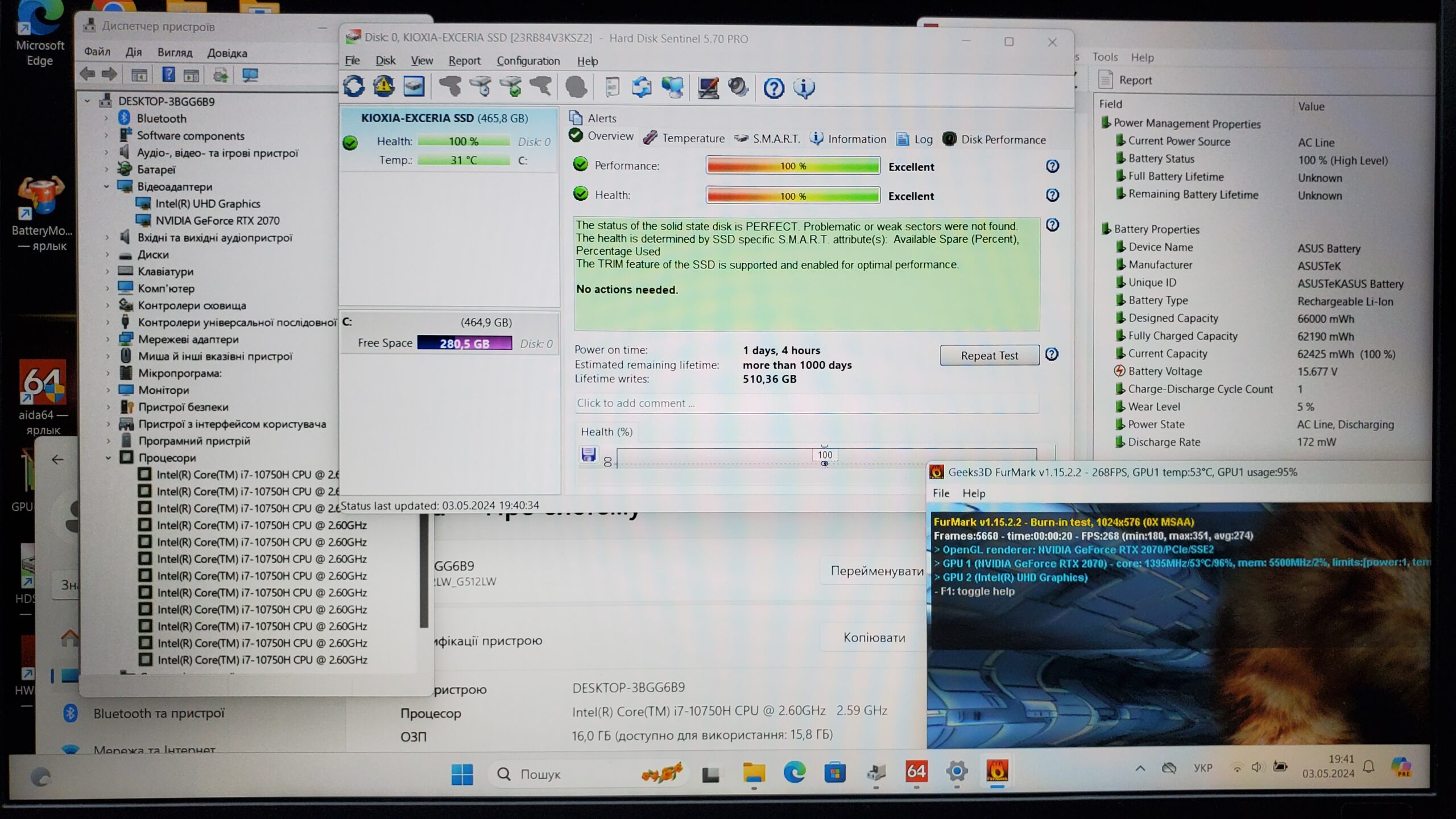
Task: Click the refresh-with-warning toolbar icon
Action: pos(384,87)
